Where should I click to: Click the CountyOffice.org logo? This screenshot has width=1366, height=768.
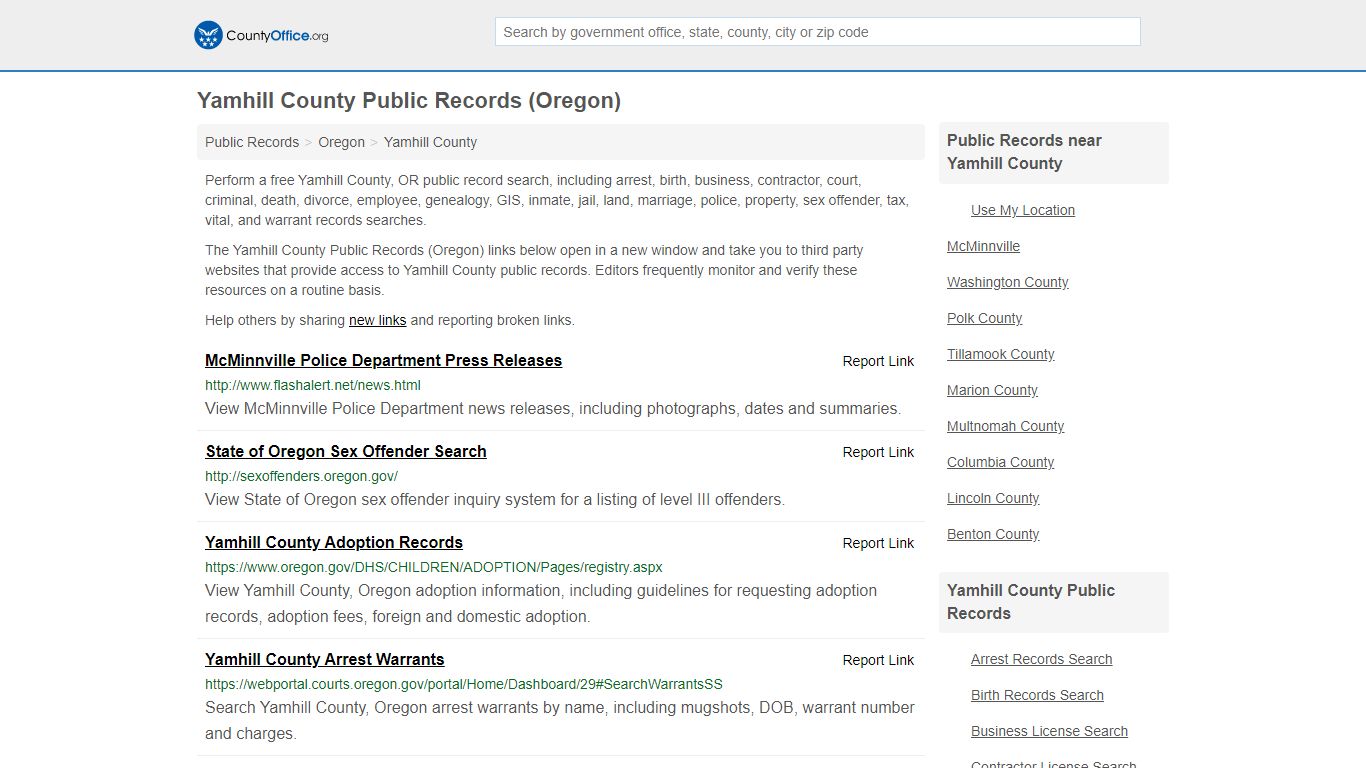pyautogui.click(x=261, y=35)
